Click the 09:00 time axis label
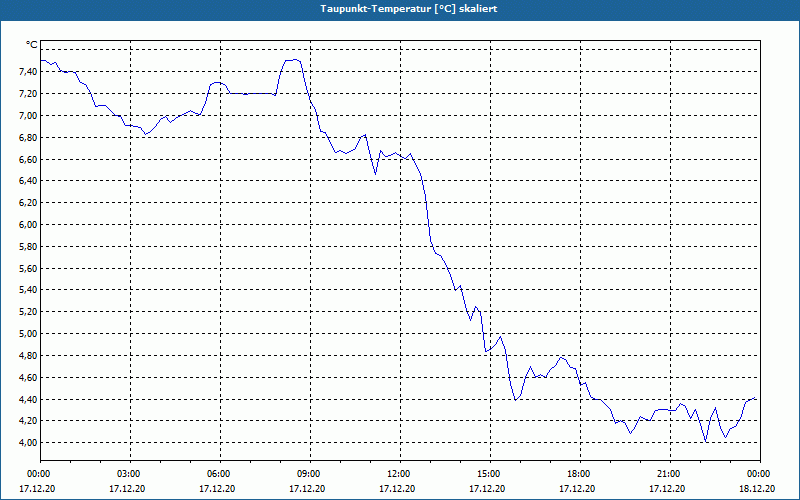This screenshot has height=500, width=800. click(x=310, y=474)
